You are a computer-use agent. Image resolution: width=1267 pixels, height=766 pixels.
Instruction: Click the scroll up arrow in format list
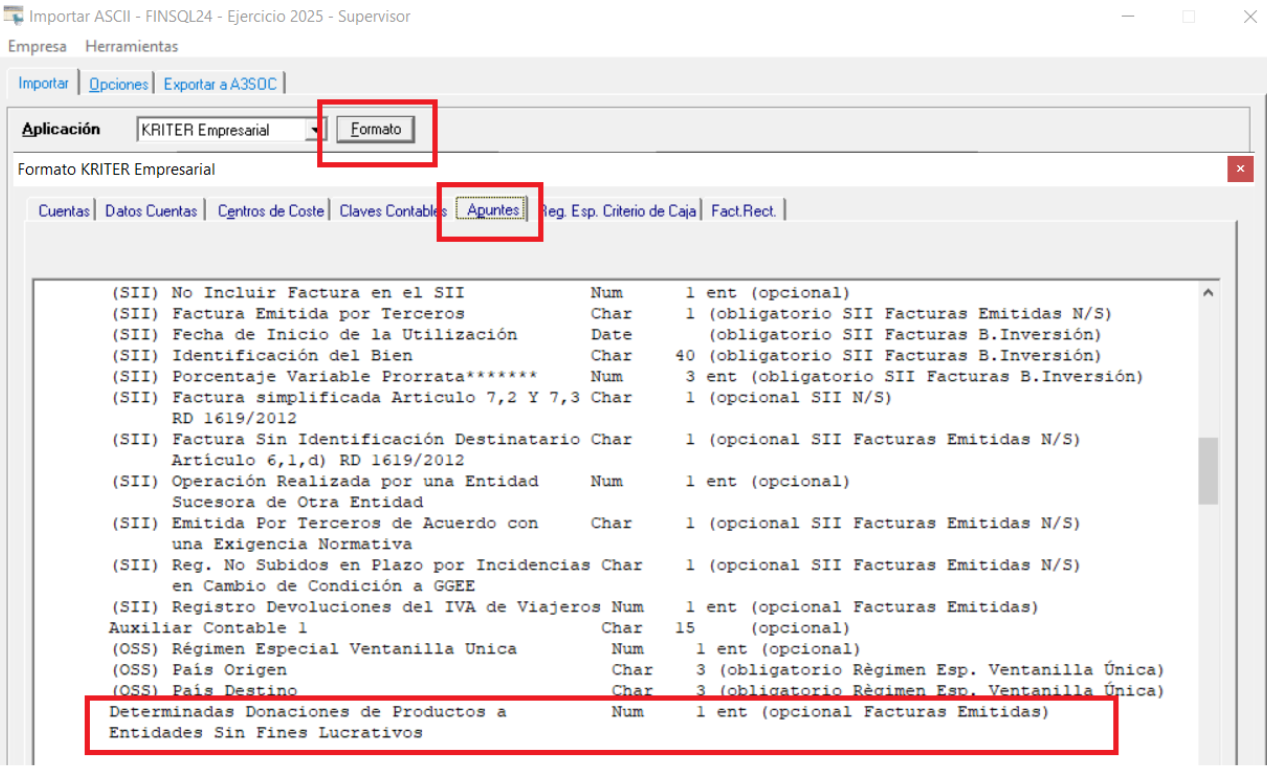point(1208,294)
